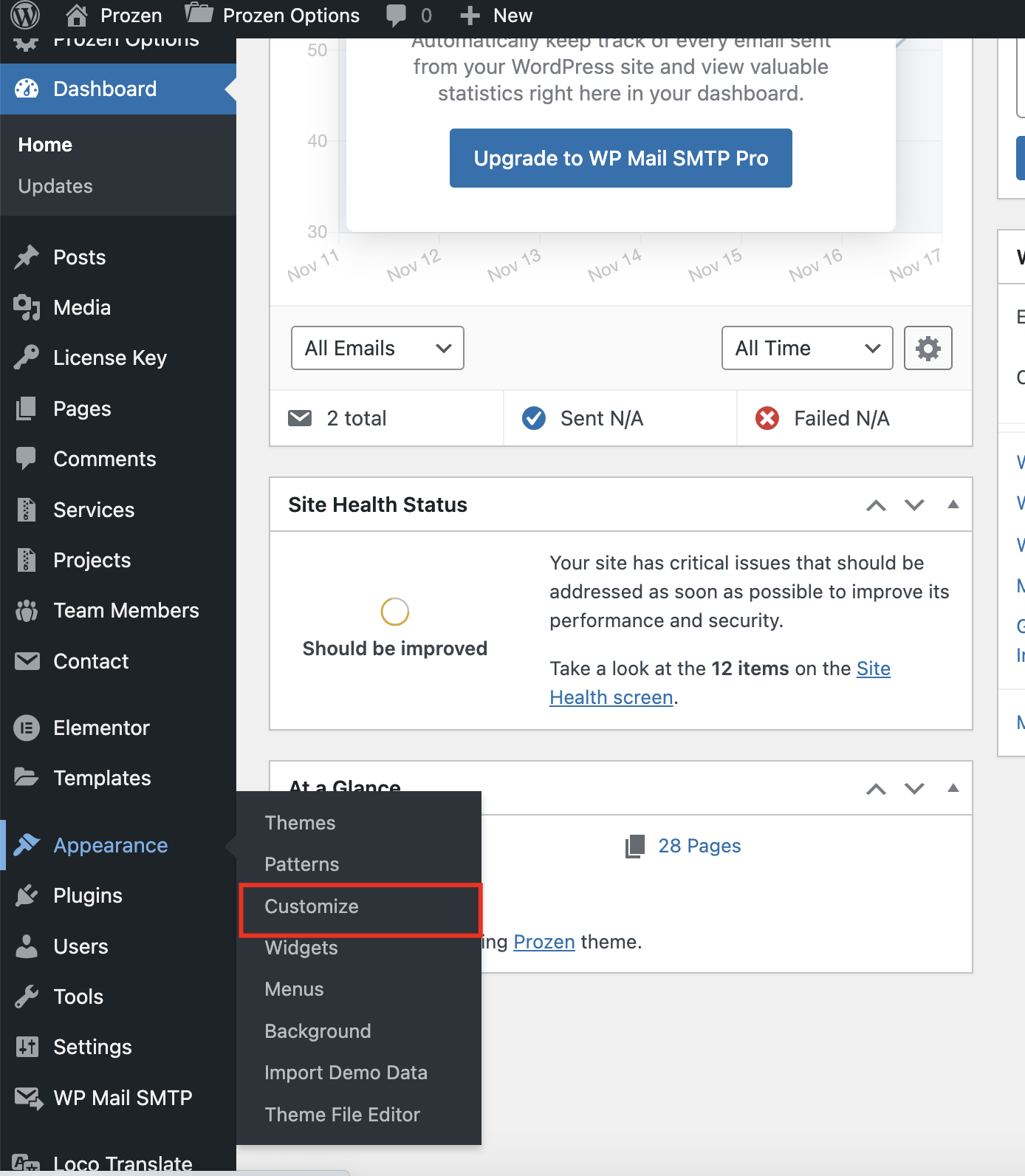Viewport: 1025px width, 1176px height.
Task: Click the comments bubble icon in admin bar
Action: (x=397, y=16)
